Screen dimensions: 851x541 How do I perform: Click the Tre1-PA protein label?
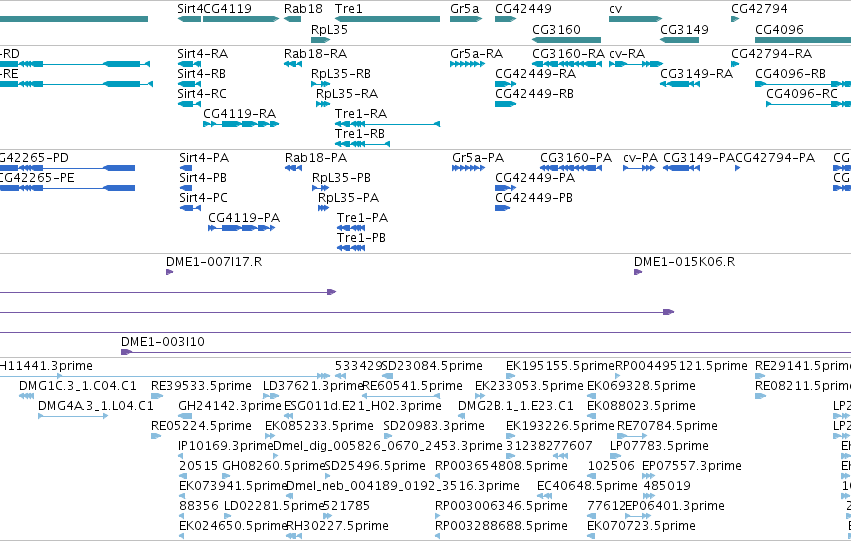(363, 218)
